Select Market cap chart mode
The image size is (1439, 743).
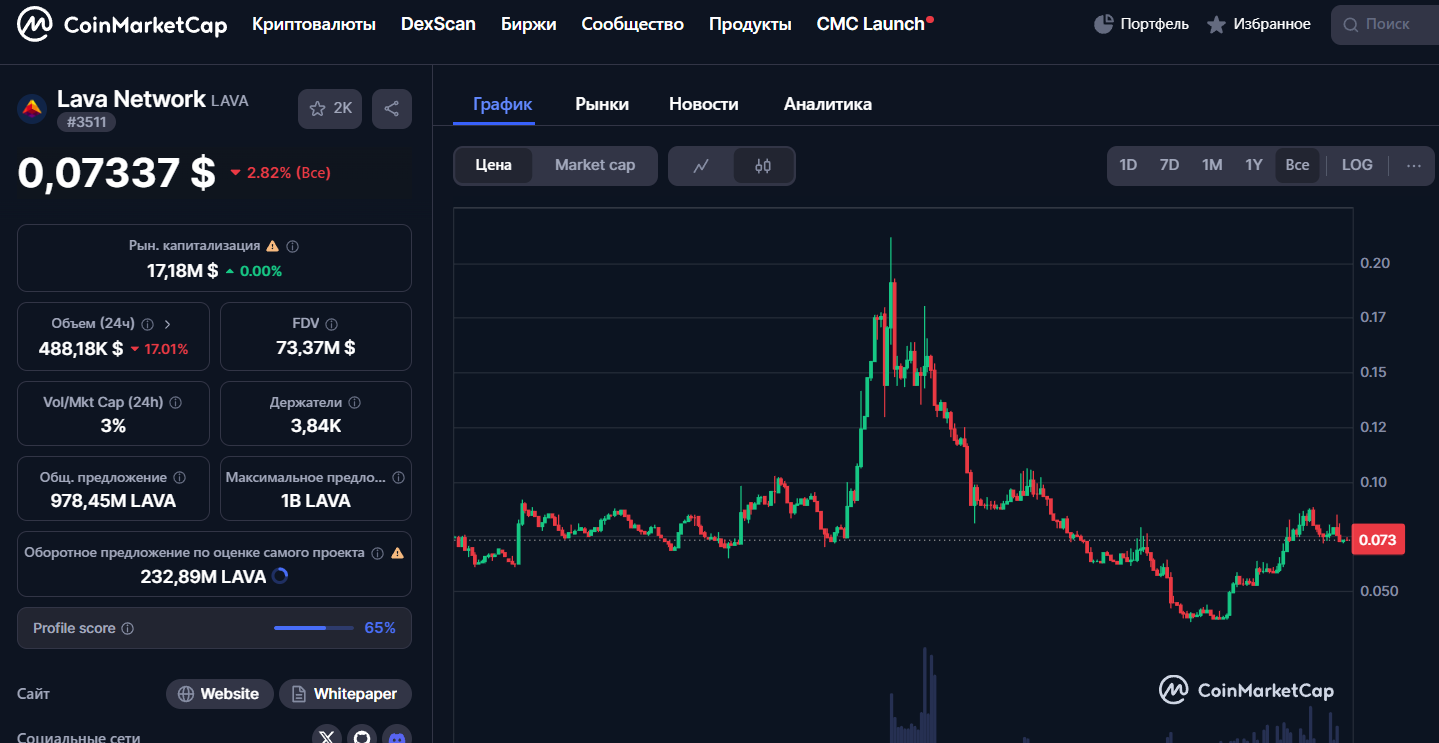(595, 166)
